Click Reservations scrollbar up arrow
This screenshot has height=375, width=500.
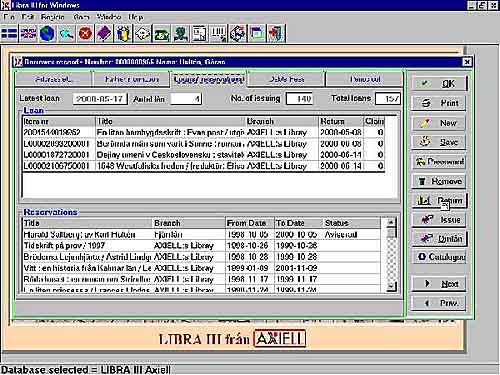click(x=392, y=222)
